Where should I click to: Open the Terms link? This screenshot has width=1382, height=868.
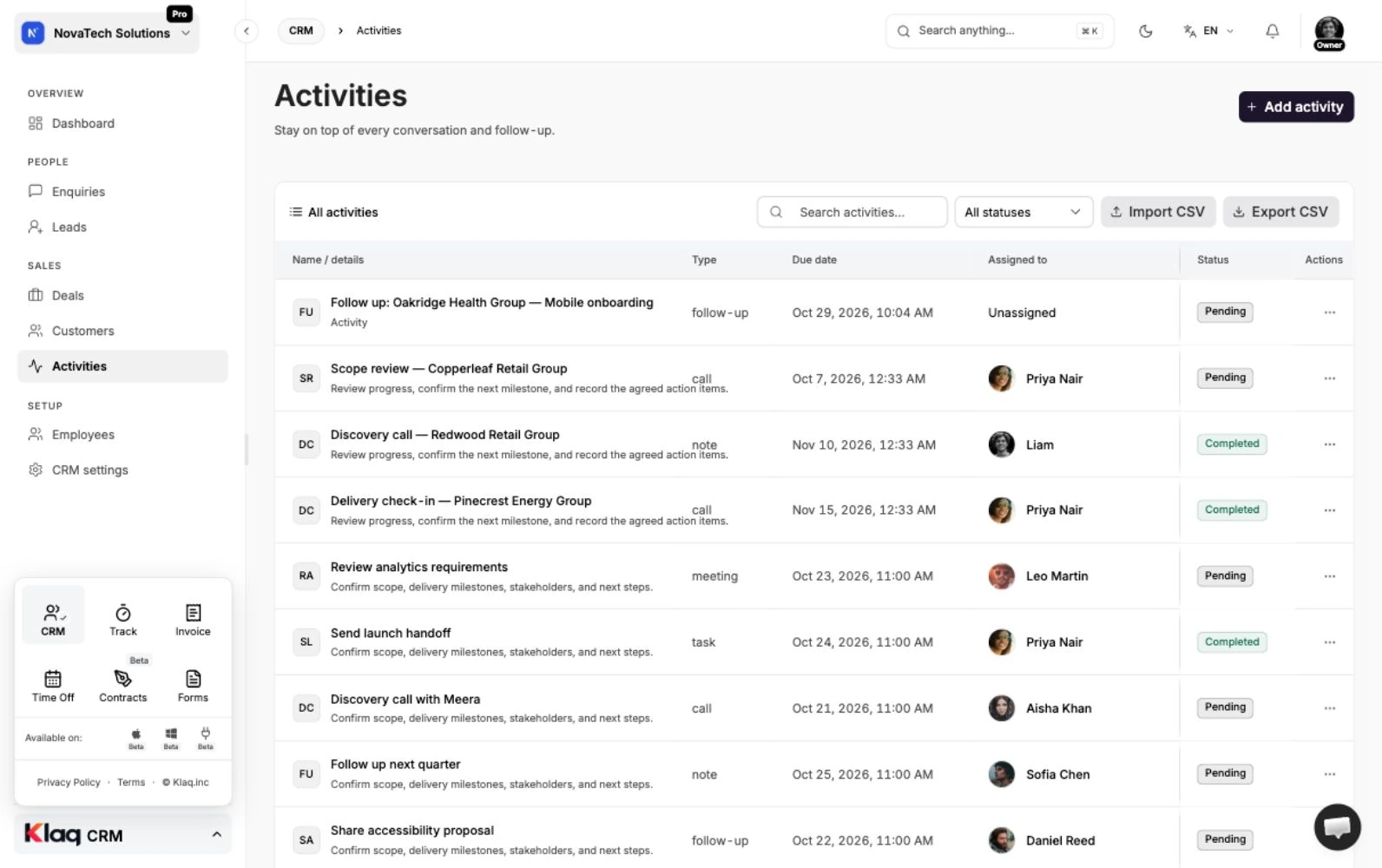131,783
